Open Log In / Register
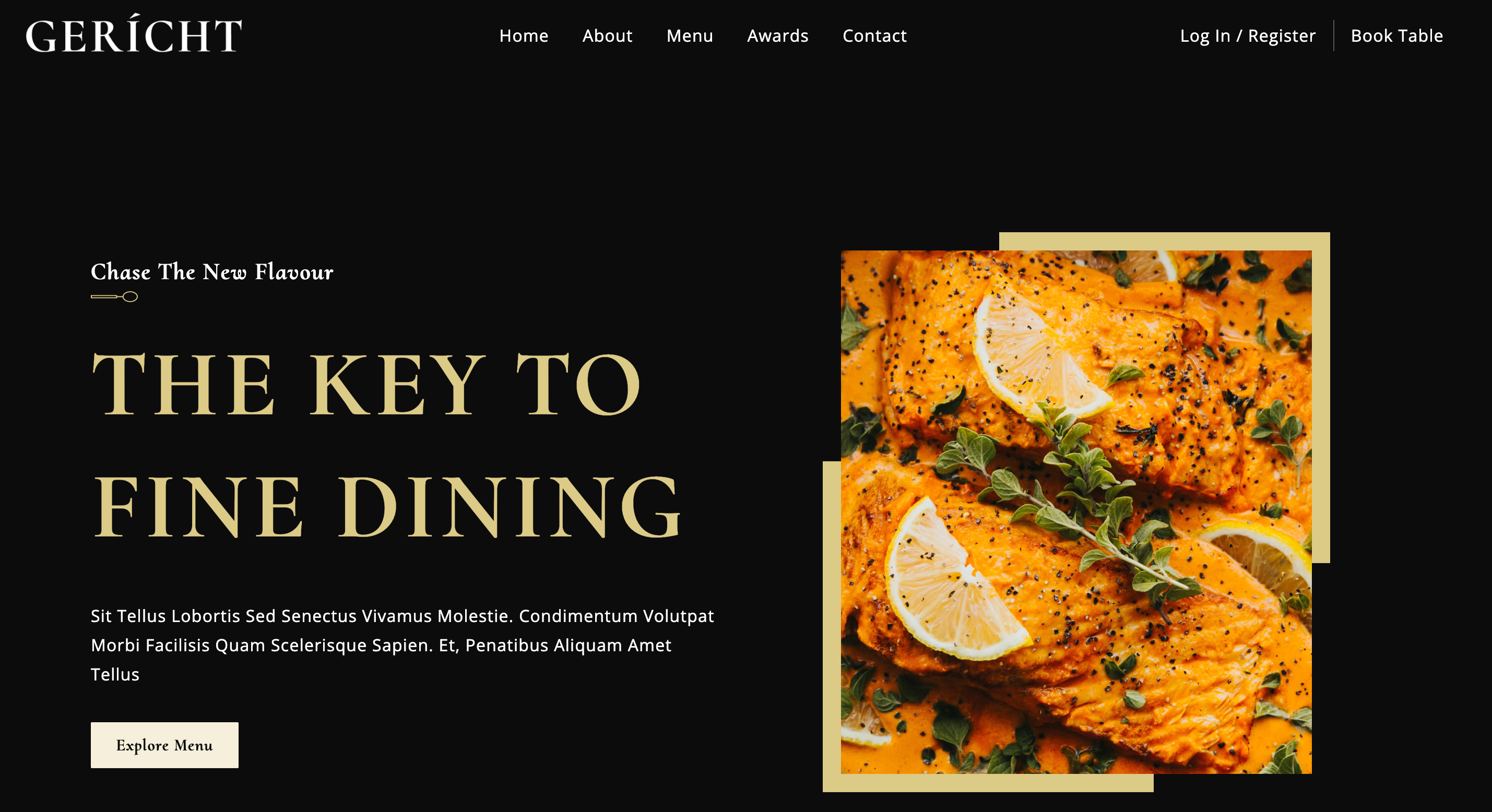Viewport: 1492px width, 812px height. tap(1248, 36)
